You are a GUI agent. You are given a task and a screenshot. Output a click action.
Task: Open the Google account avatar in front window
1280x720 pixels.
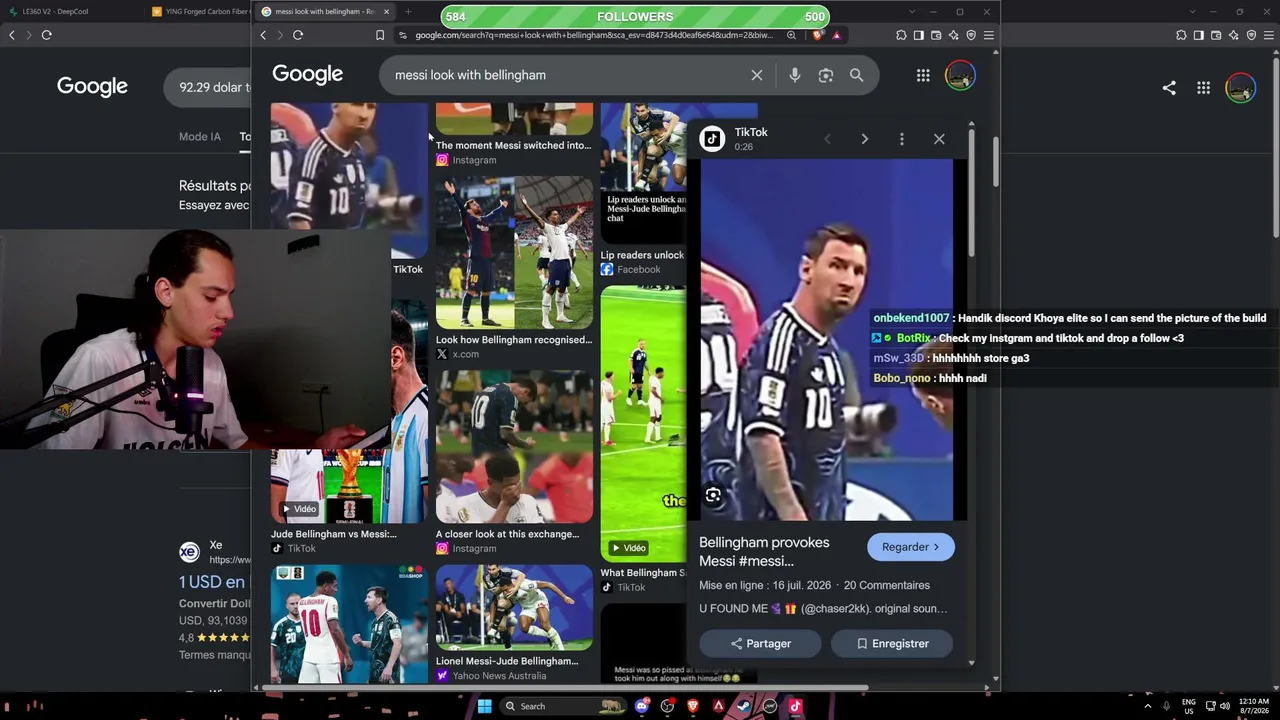click(x=960, y=75)
